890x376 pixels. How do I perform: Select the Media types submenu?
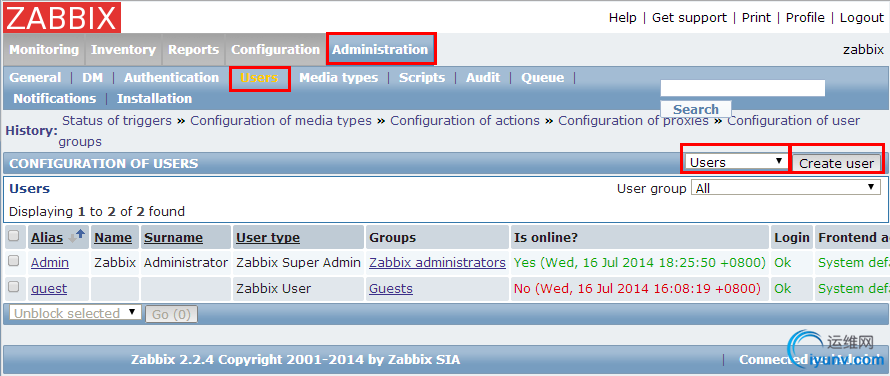click(x=338, y=78)
